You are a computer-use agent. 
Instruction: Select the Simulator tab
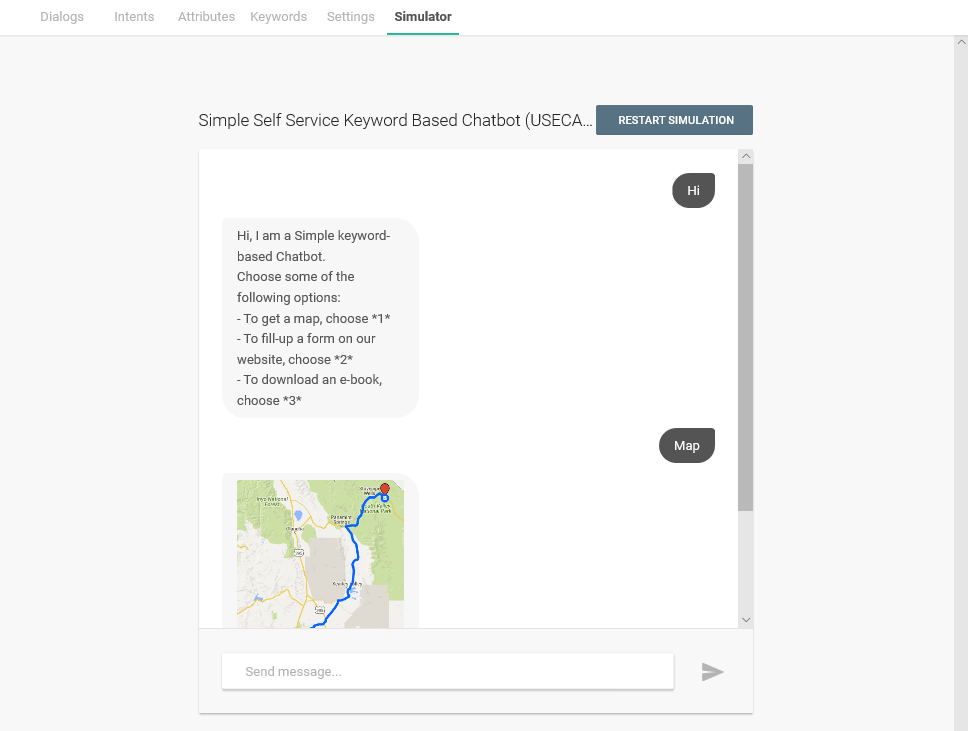pos(423,17)
